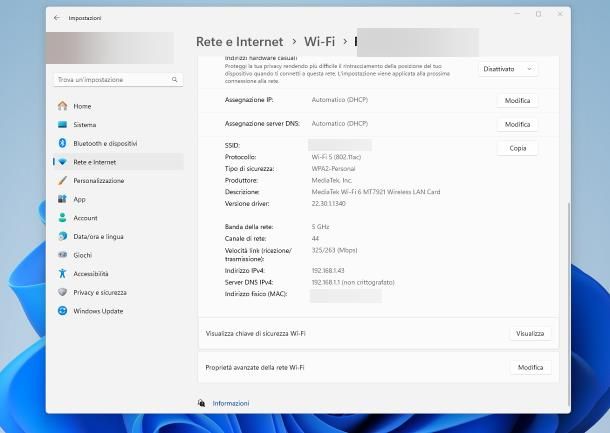Click the App icon in sidebar
The height and width of the screenshot is (433, 610).
pos(62,199)
